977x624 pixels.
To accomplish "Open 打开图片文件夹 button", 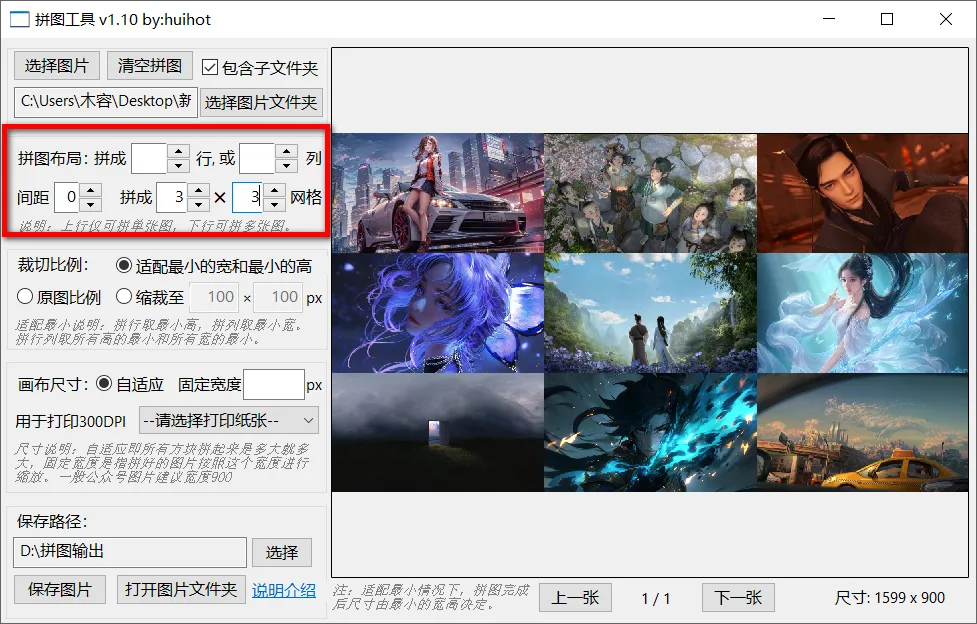I will pyautogui.click(x=181, y=589).
